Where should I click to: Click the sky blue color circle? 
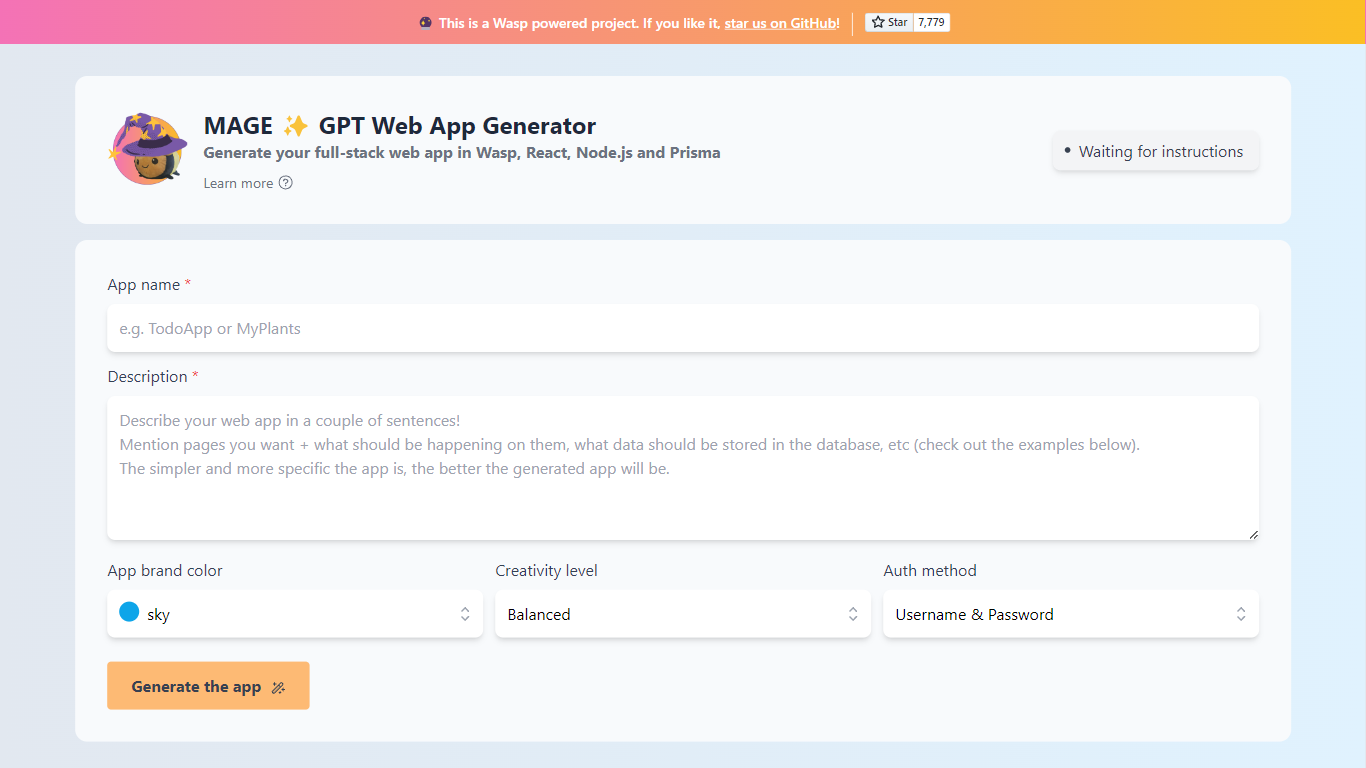tap(129, 612)
